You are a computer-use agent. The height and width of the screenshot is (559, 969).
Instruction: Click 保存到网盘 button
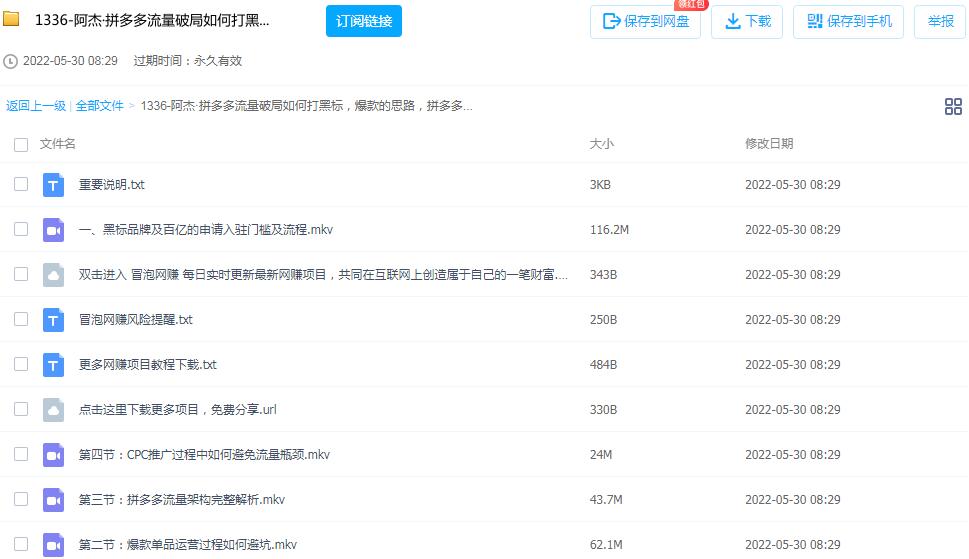coord(645,22)
